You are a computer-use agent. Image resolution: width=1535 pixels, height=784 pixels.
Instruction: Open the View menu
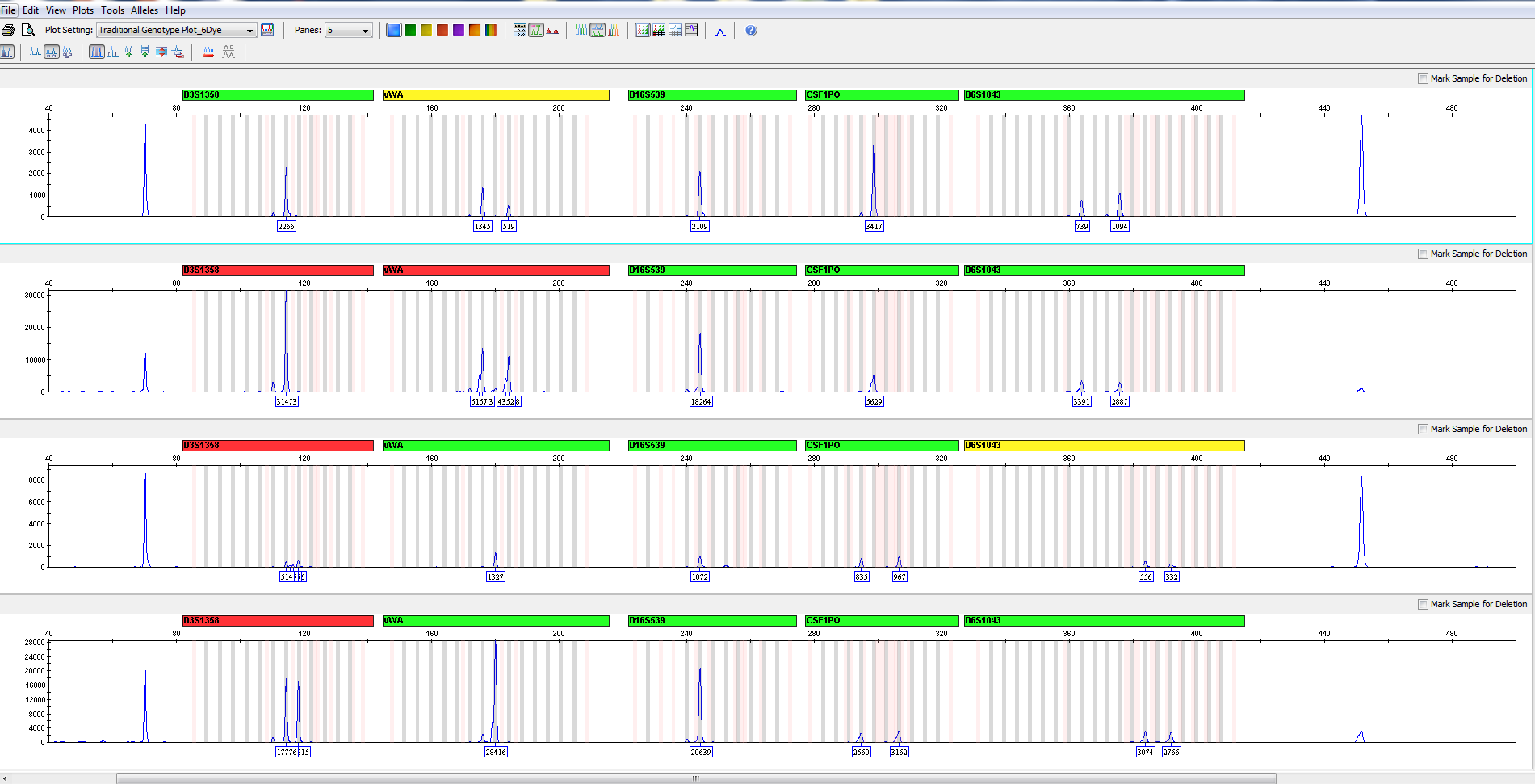pyautogui.click(x=56, y=10)
